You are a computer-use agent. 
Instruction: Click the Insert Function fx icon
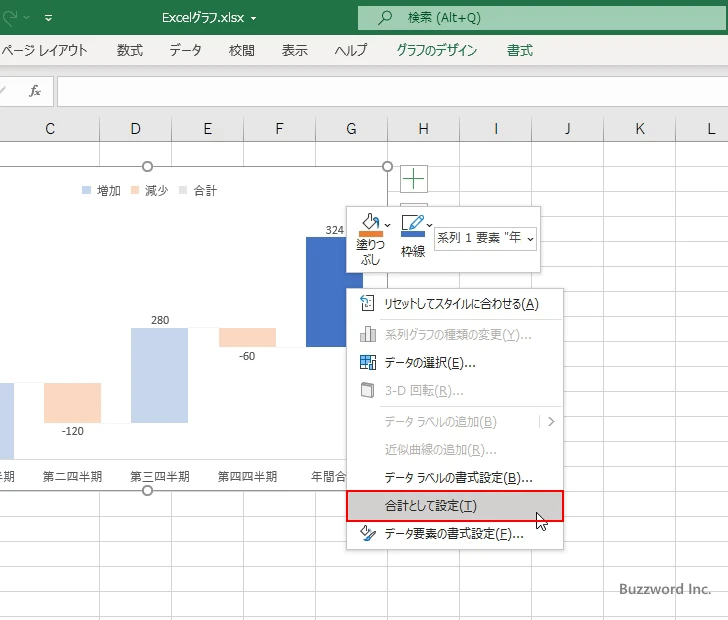35,91
